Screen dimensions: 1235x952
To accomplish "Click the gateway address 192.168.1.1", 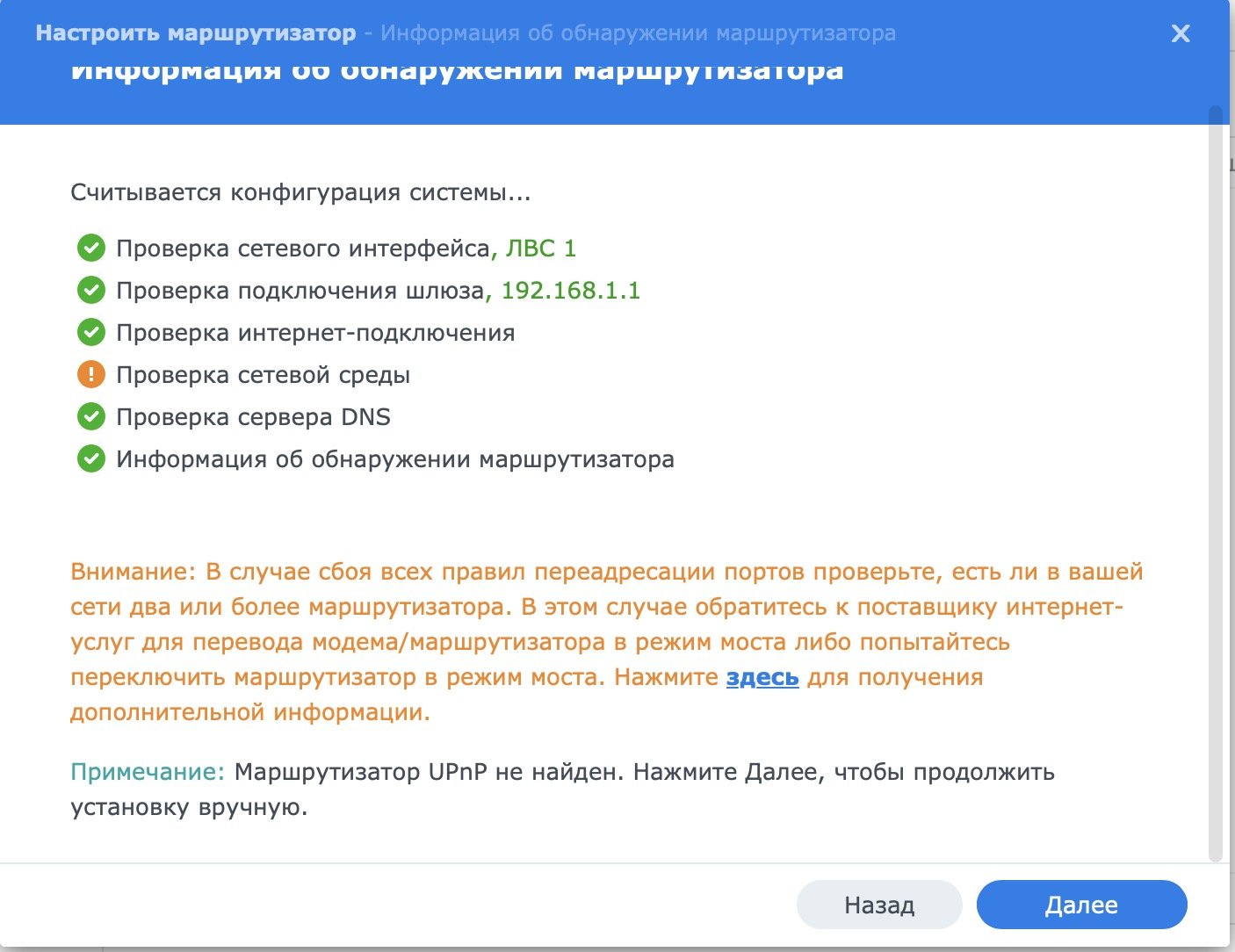I will (571, 291).
